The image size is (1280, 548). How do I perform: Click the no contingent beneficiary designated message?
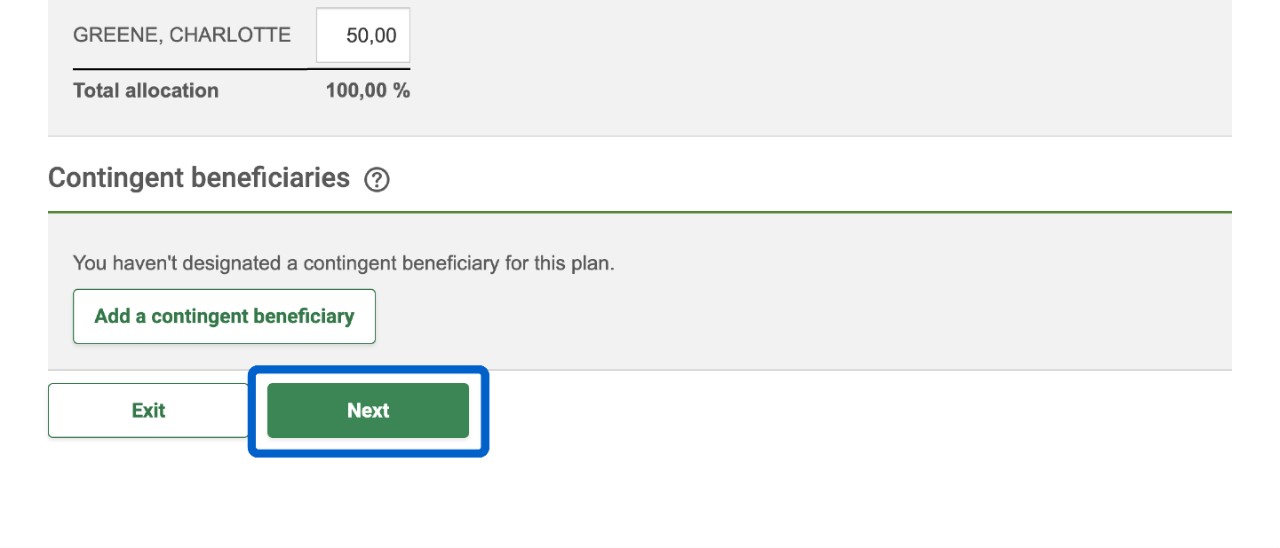tap(343, 264)
